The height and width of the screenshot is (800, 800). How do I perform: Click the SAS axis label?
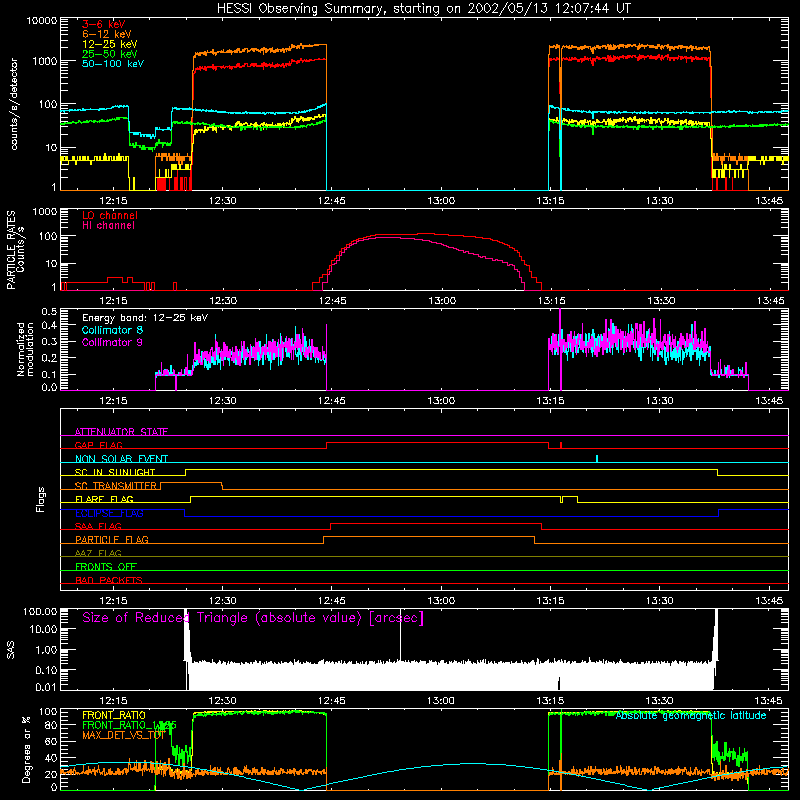pyautogui.click(x=11, y=650)
